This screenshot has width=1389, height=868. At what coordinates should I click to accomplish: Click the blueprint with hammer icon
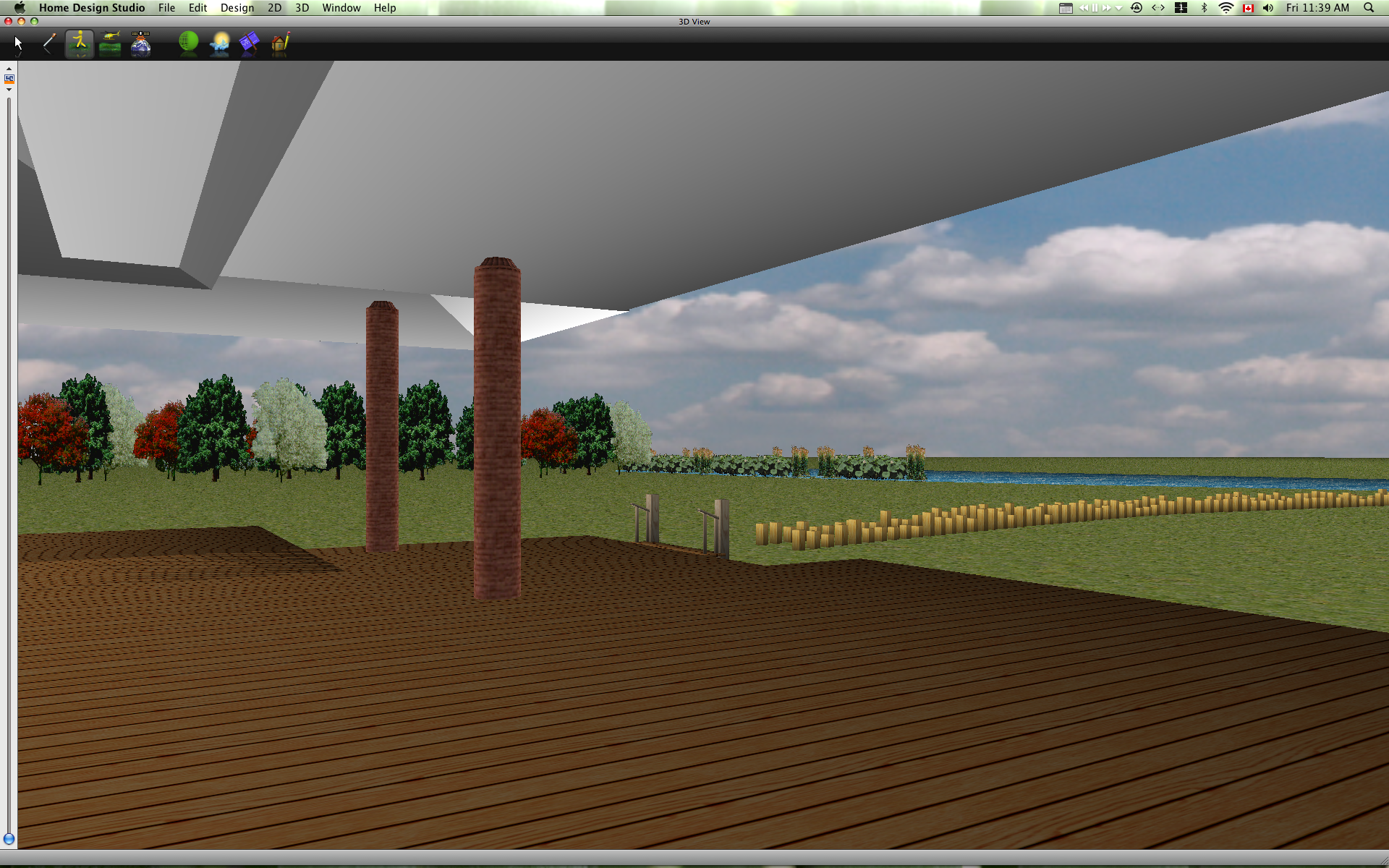(x=250, y=43)
